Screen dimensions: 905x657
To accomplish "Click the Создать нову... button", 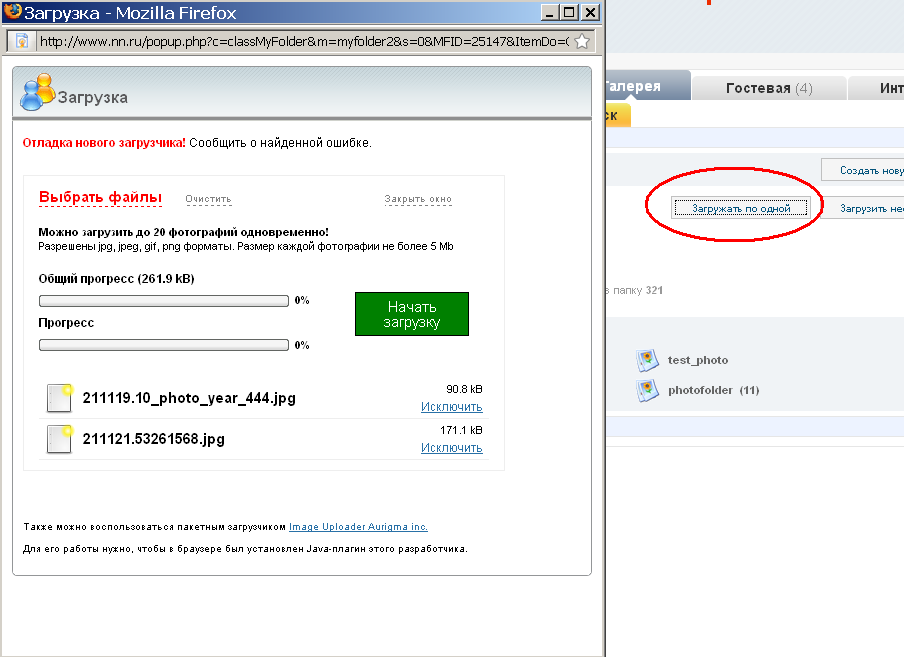I will [x=863, y=170].
